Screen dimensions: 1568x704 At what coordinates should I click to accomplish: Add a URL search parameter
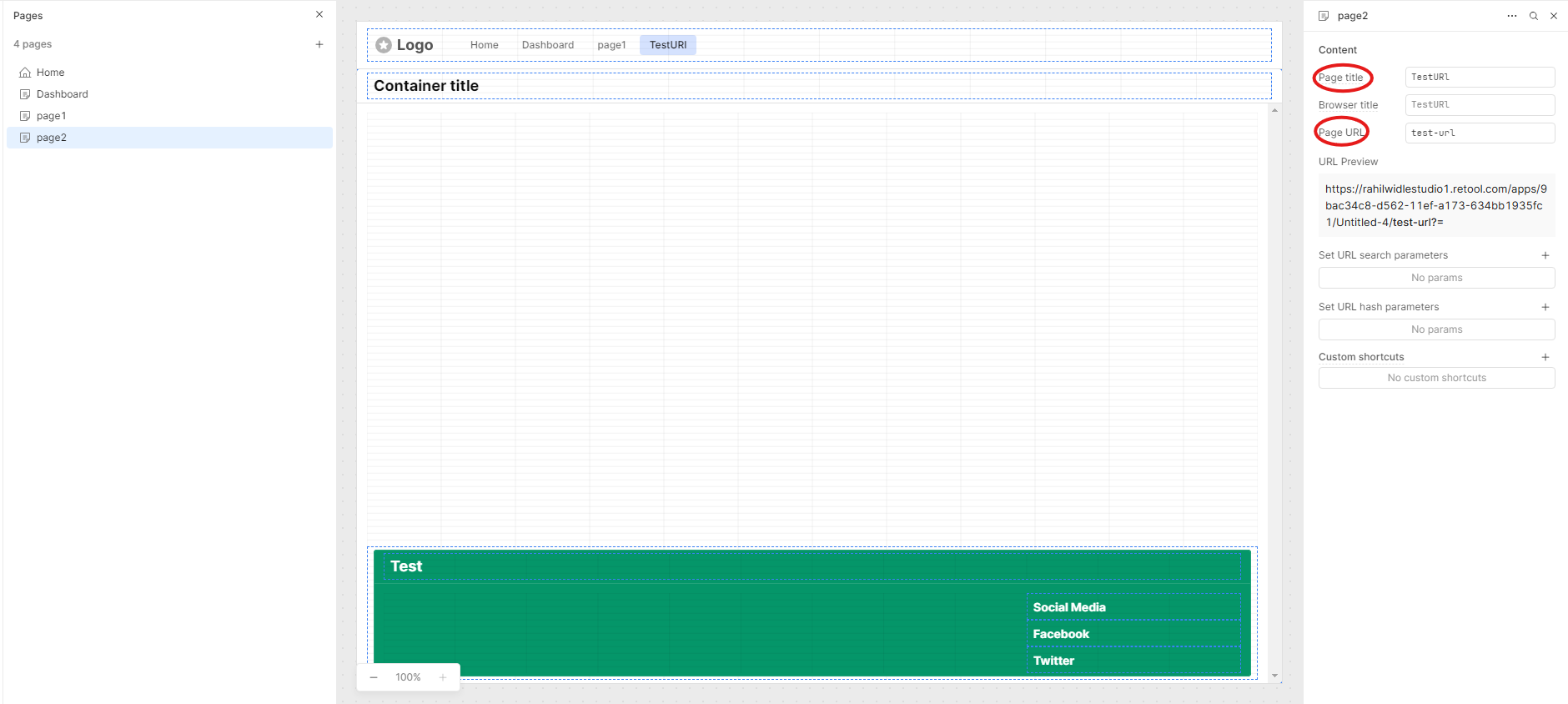pos(1545,255)
